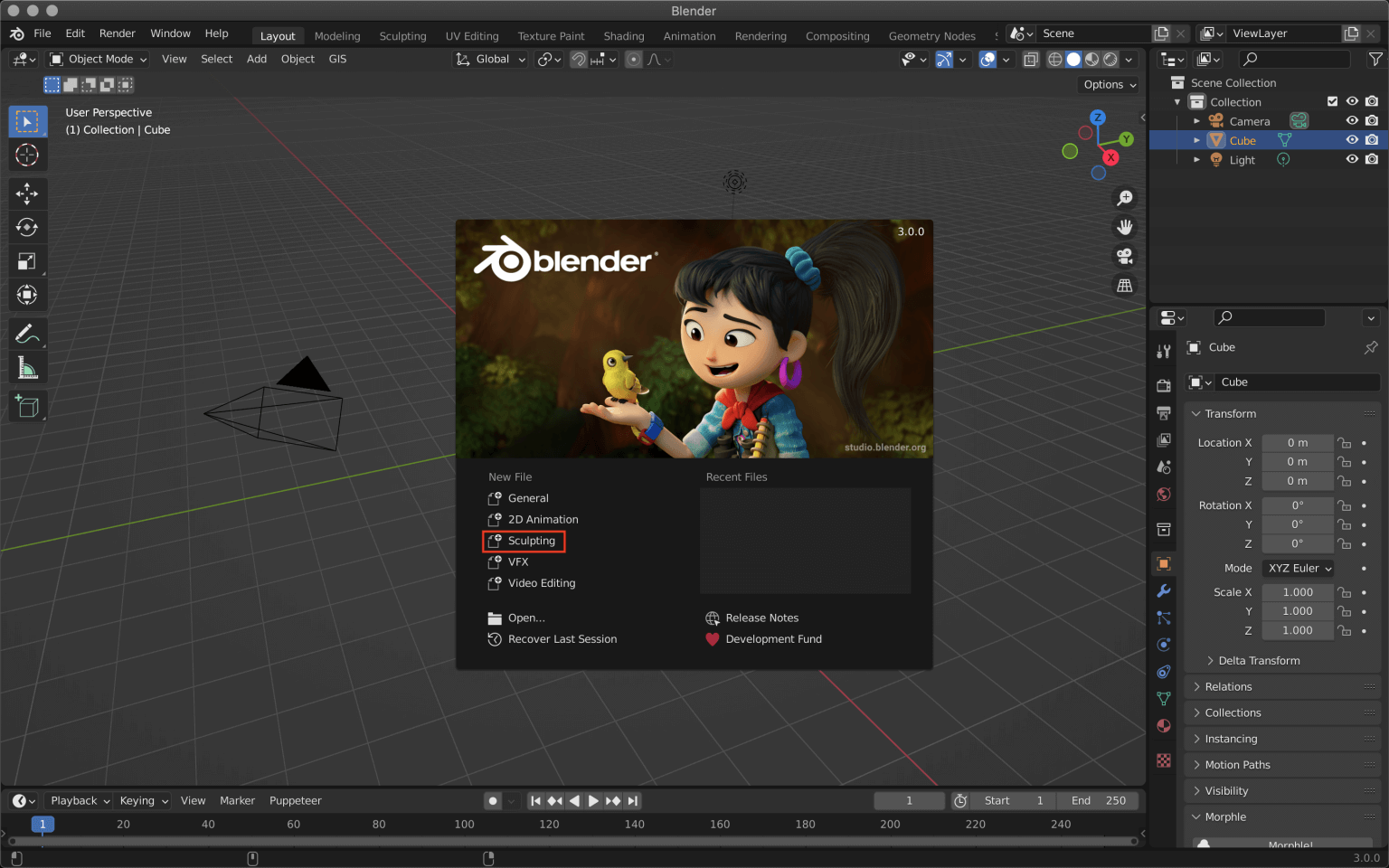This screenshot has height=868, width=1389.
Task: Uncheck the Collection checkbox in the outliner
Action: [1332, 101]
